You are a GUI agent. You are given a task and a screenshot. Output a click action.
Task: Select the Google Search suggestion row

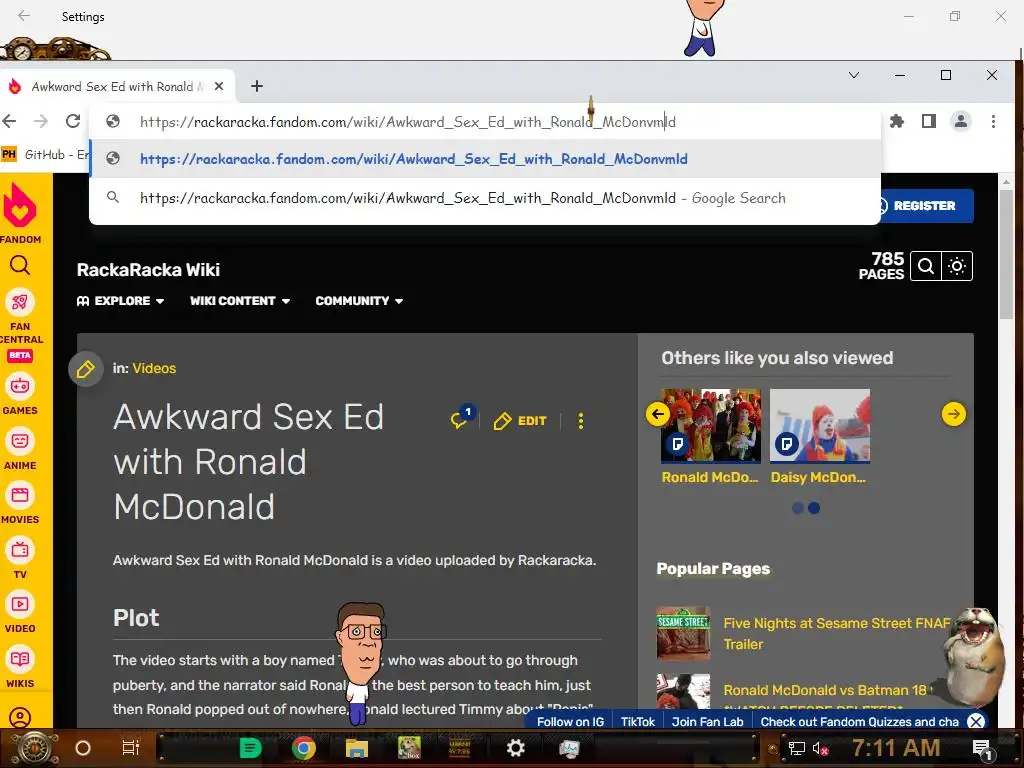485,198
